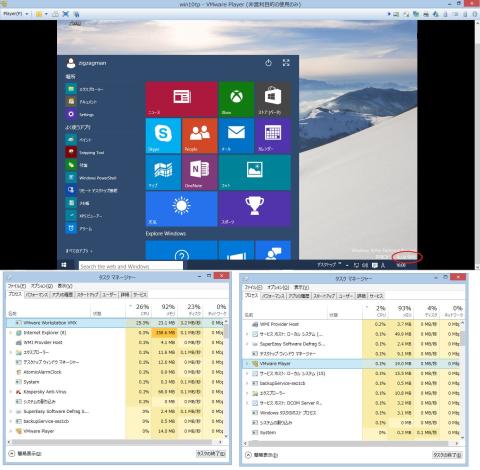The image size is (480, 470).
Task: Click the Start menu power button
Action: 268,63
